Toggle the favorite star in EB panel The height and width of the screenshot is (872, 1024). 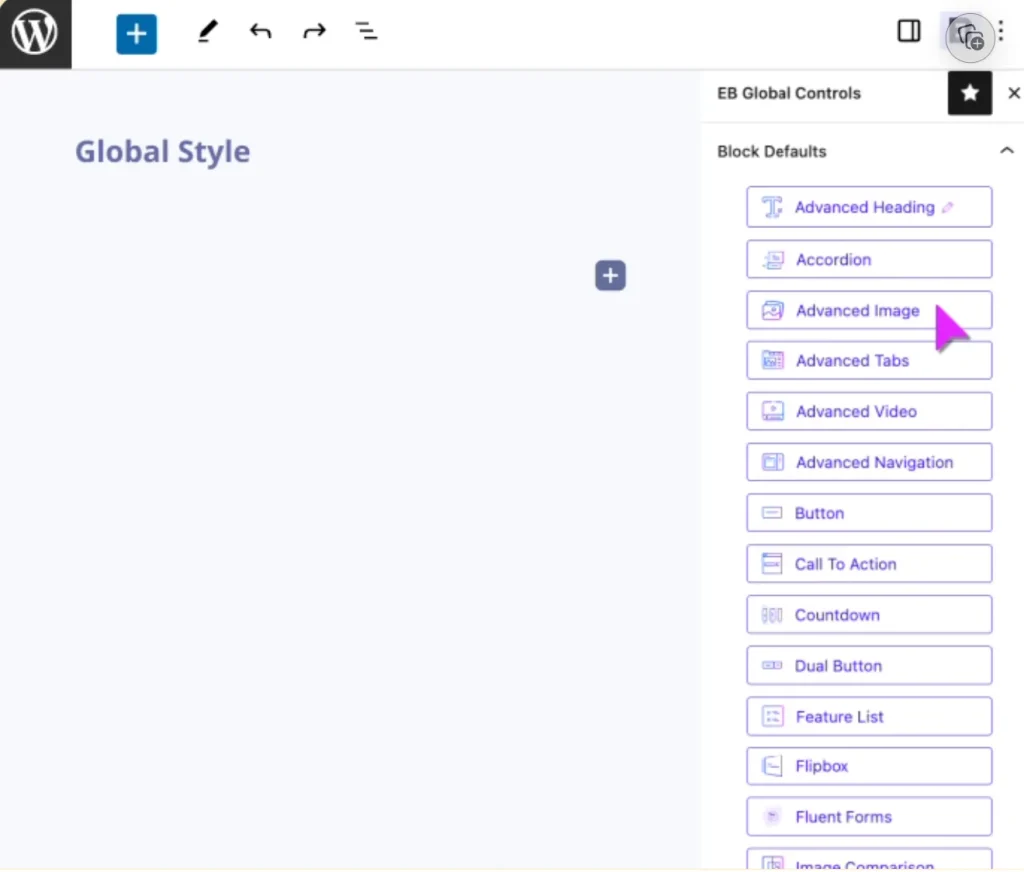(x=969, y=93)
